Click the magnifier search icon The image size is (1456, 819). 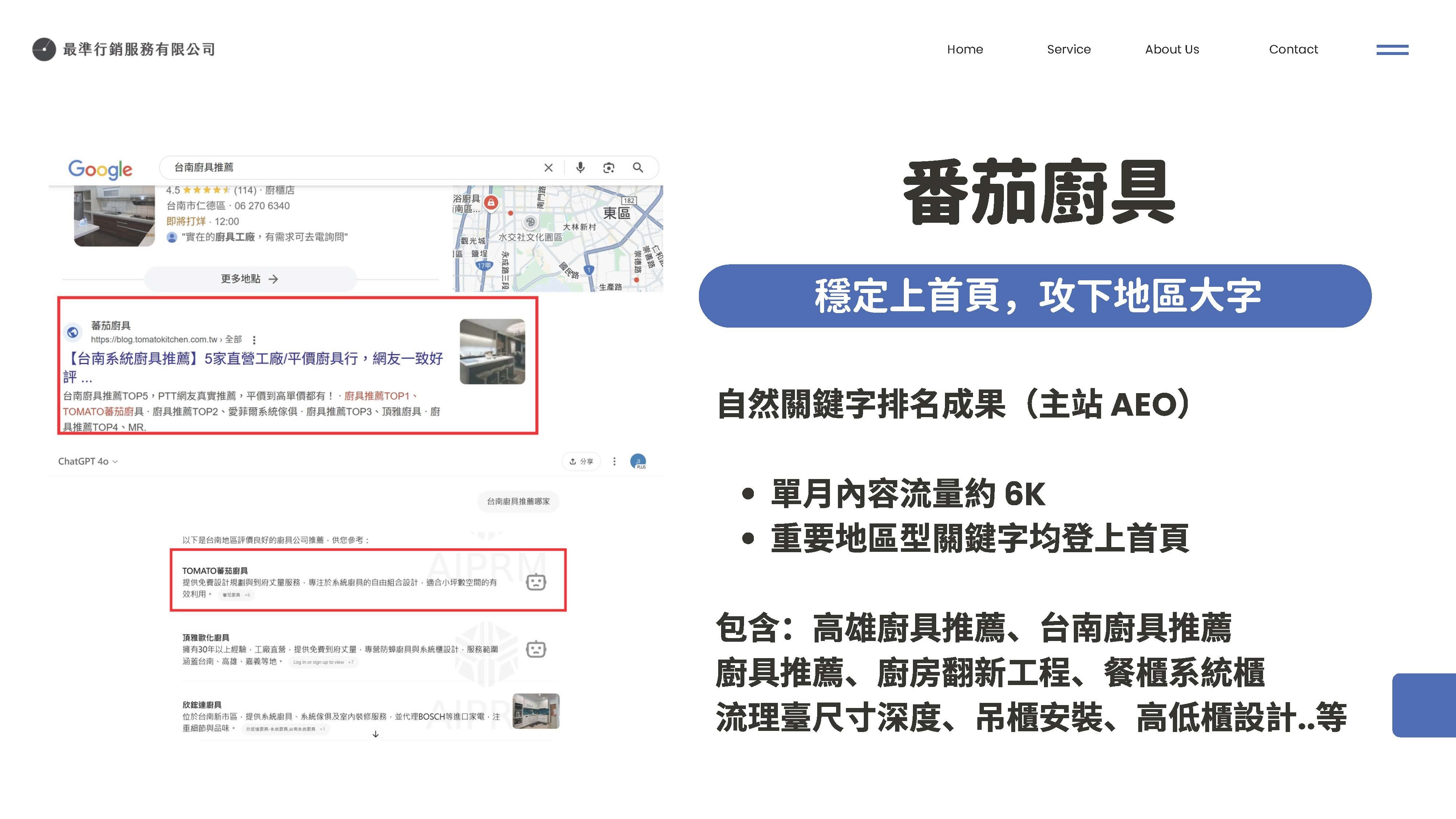click(x=638, y=168)
